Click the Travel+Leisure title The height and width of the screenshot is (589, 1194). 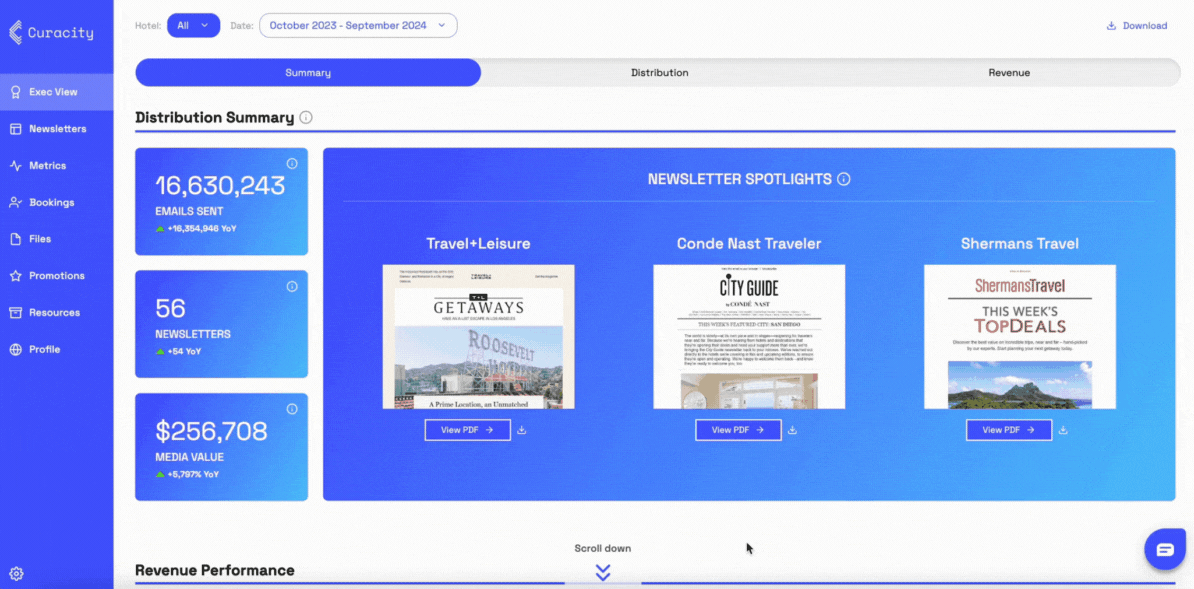tap(478, 244)
